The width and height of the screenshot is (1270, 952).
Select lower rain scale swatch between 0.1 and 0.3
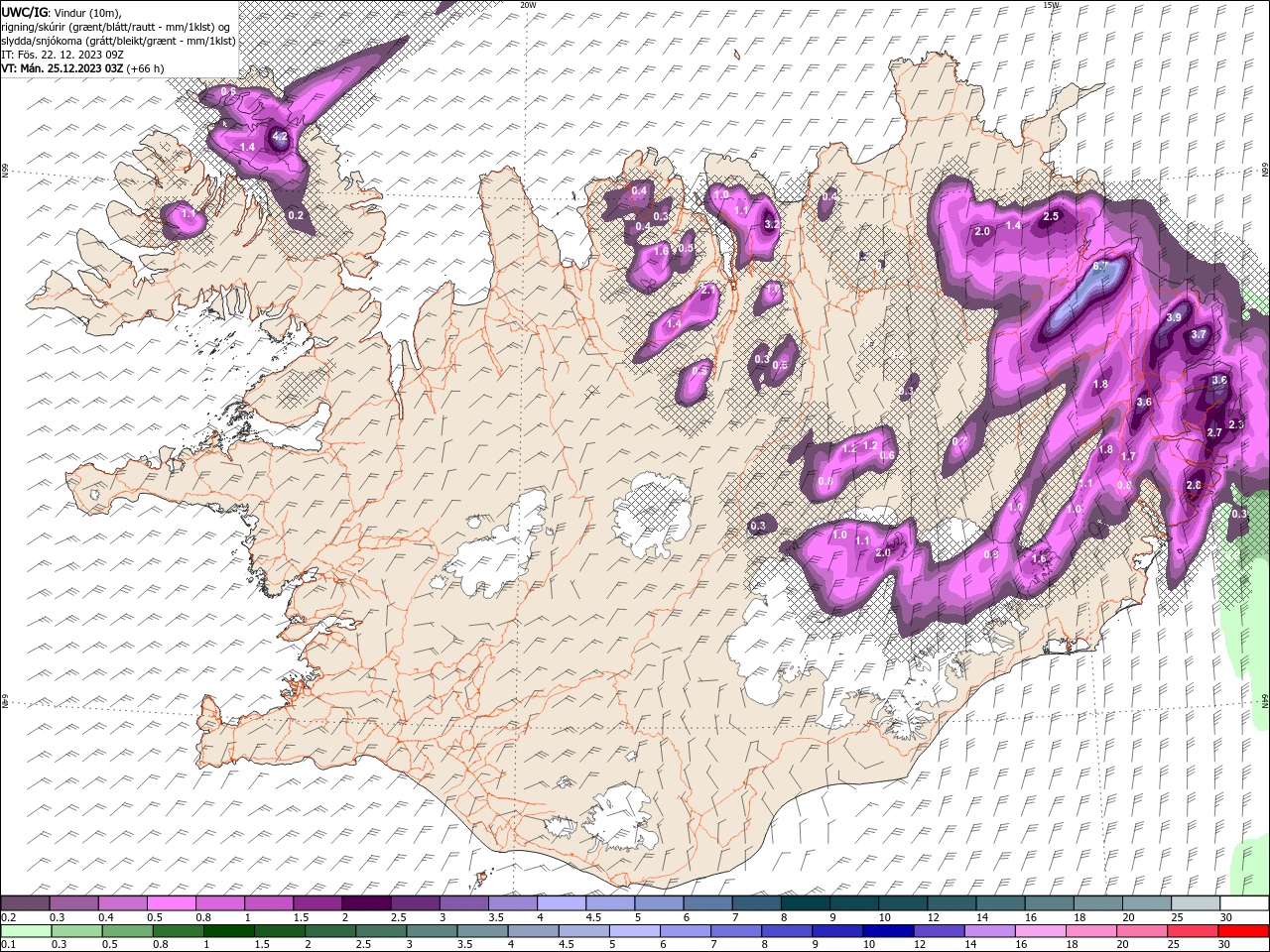tap(26, 930)
